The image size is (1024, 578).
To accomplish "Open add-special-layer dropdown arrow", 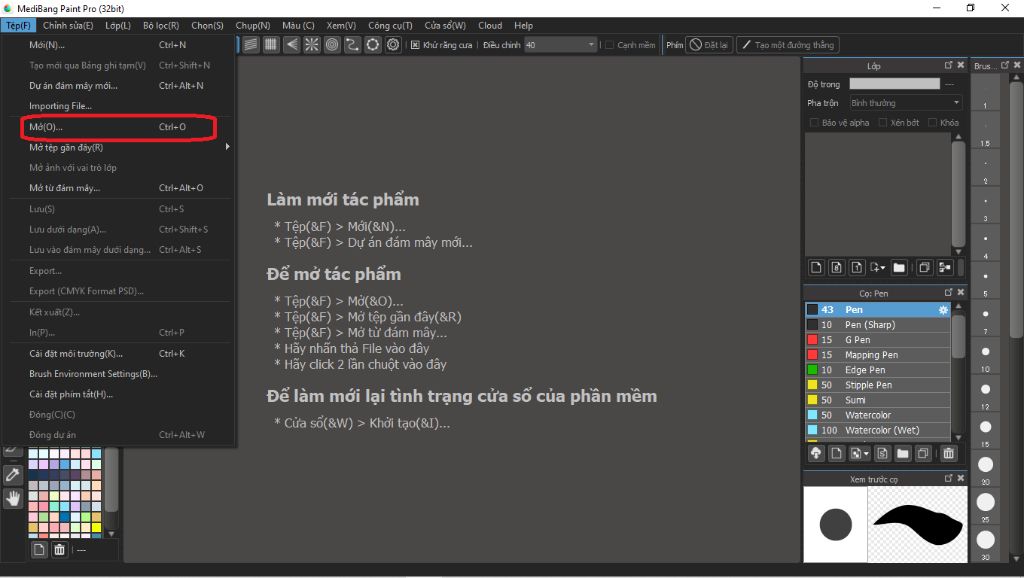I will (x=882, y=268).
